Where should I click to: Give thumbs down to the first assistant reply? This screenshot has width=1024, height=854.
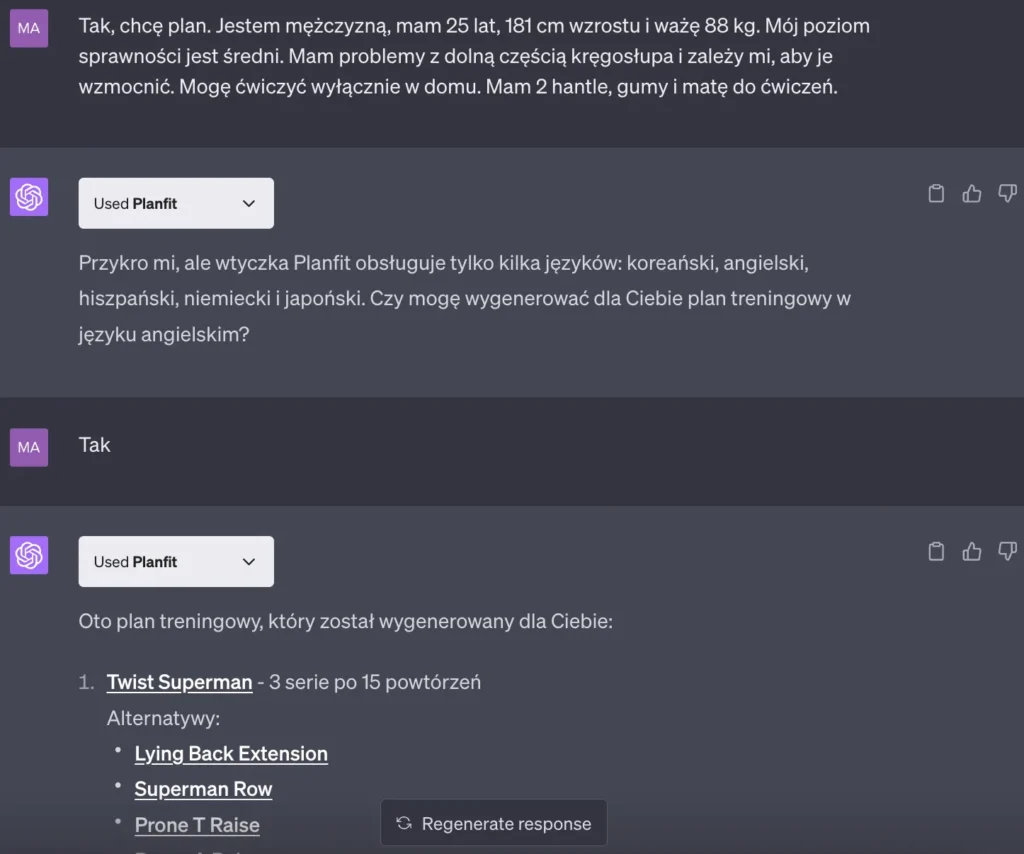click(x=1006, y=193)
